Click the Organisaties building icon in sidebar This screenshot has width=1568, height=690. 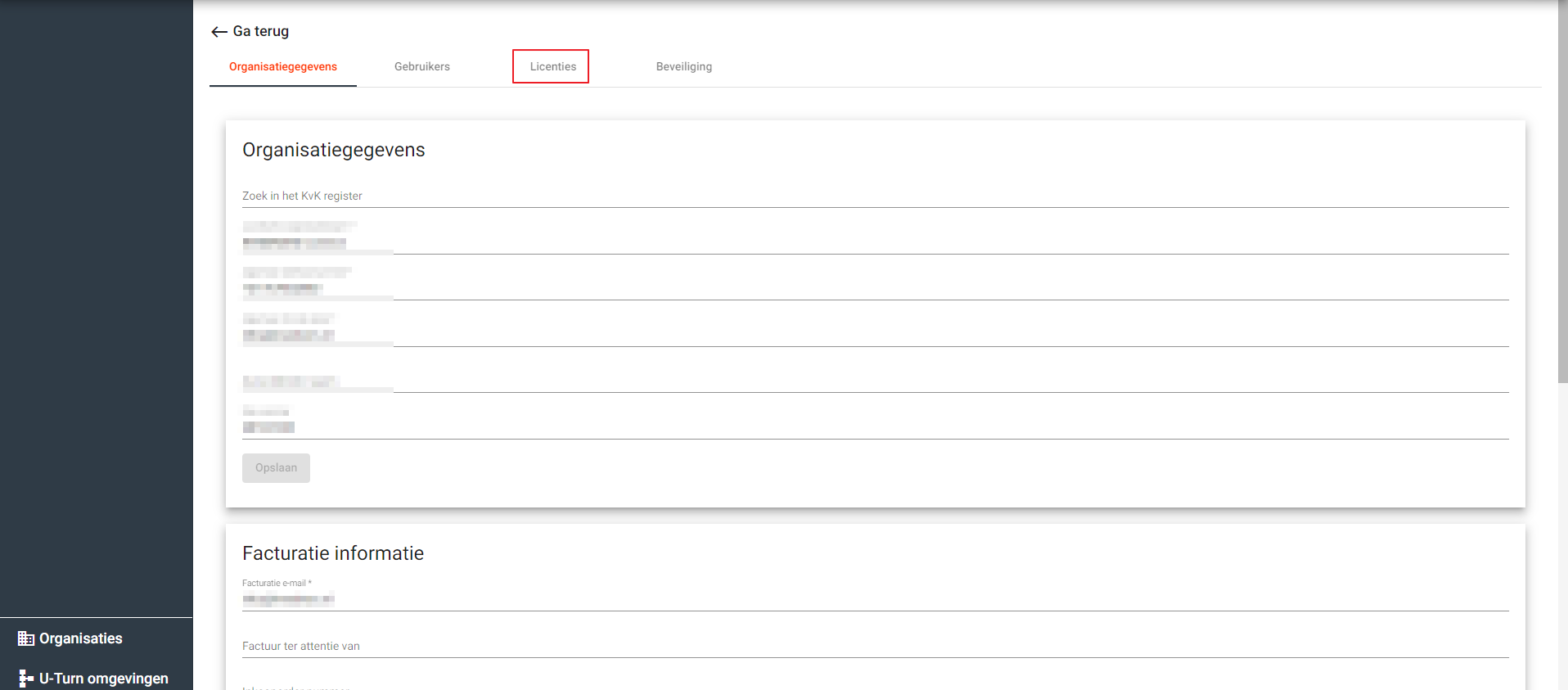point(26,638)
